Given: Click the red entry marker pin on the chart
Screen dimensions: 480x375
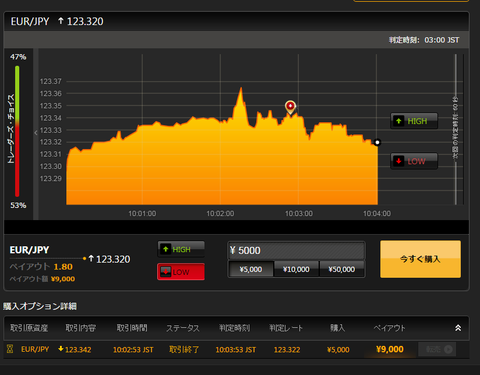Looking at the screenshot, I should coord(290,107).
